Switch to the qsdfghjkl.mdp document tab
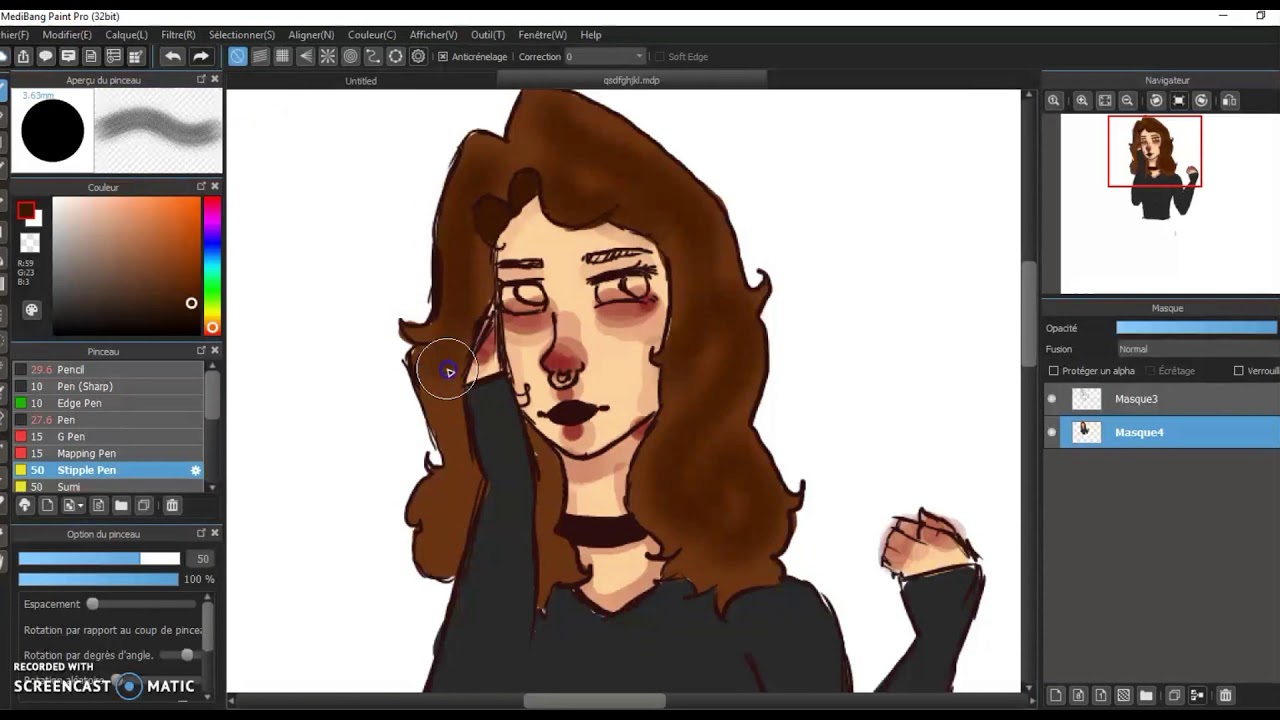This screenshot has width=1280, height=720. (x=631, y=80)
